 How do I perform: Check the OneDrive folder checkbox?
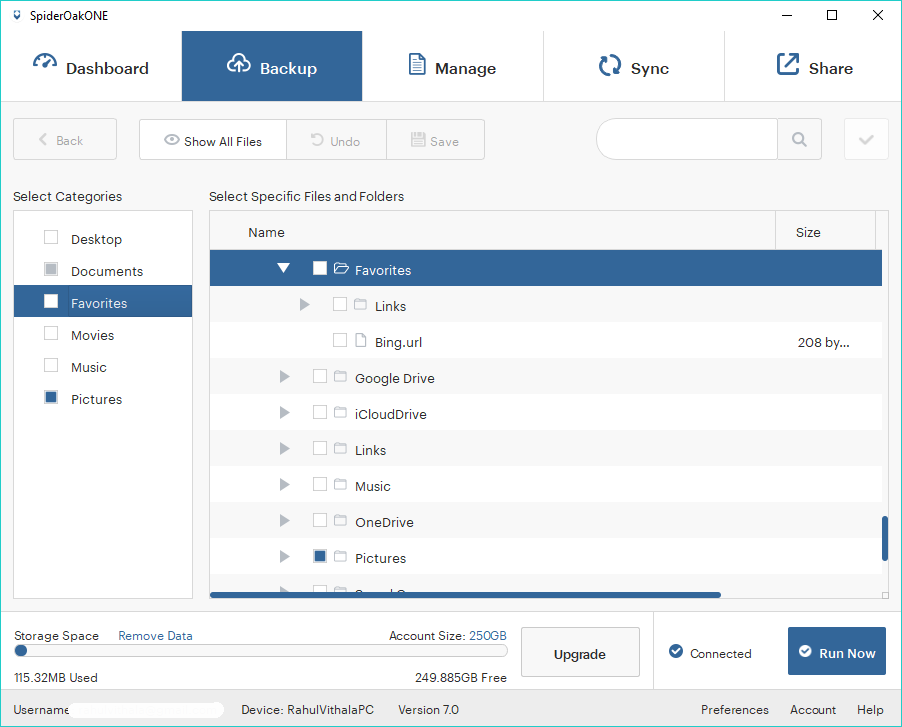tap(320, 520)
